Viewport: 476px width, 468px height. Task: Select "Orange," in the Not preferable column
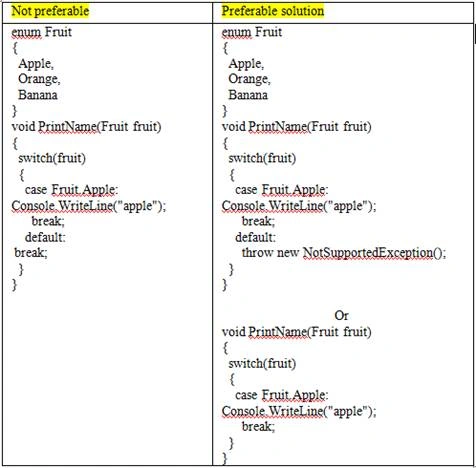(39, 79)
